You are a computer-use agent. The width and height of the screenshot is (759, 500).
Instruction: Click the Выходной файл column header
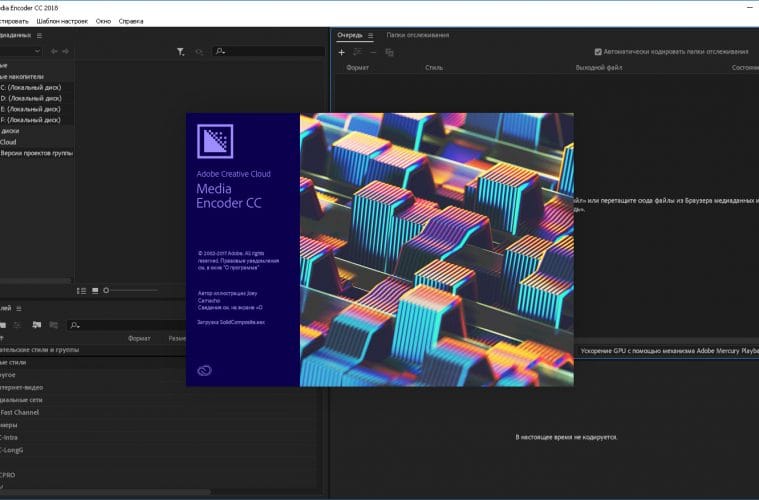tap(597, 68)
